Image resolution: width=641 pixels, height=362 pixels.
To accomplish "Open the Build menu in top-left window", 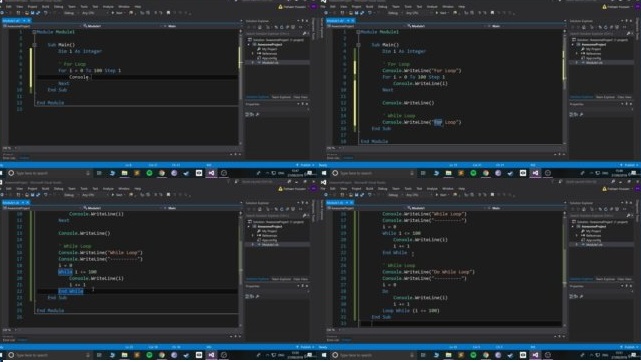I will click(x=45, y=7).
